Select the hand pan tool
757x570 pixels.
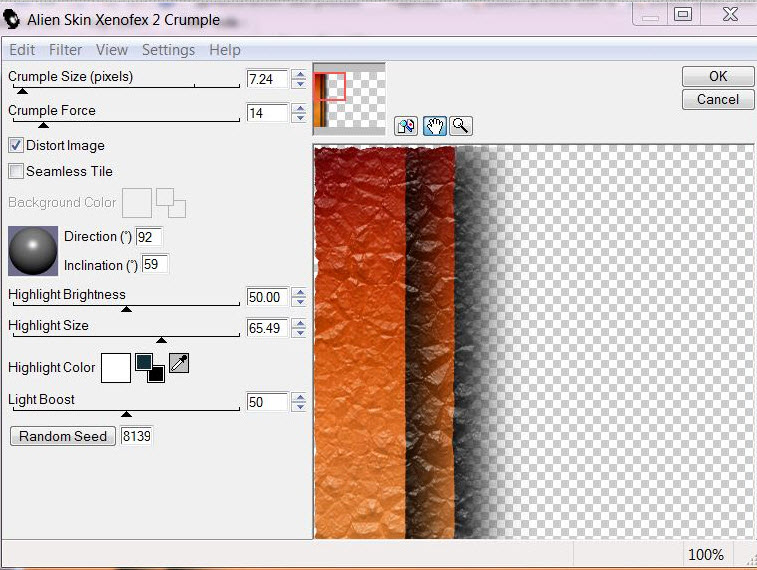(435, 126)
